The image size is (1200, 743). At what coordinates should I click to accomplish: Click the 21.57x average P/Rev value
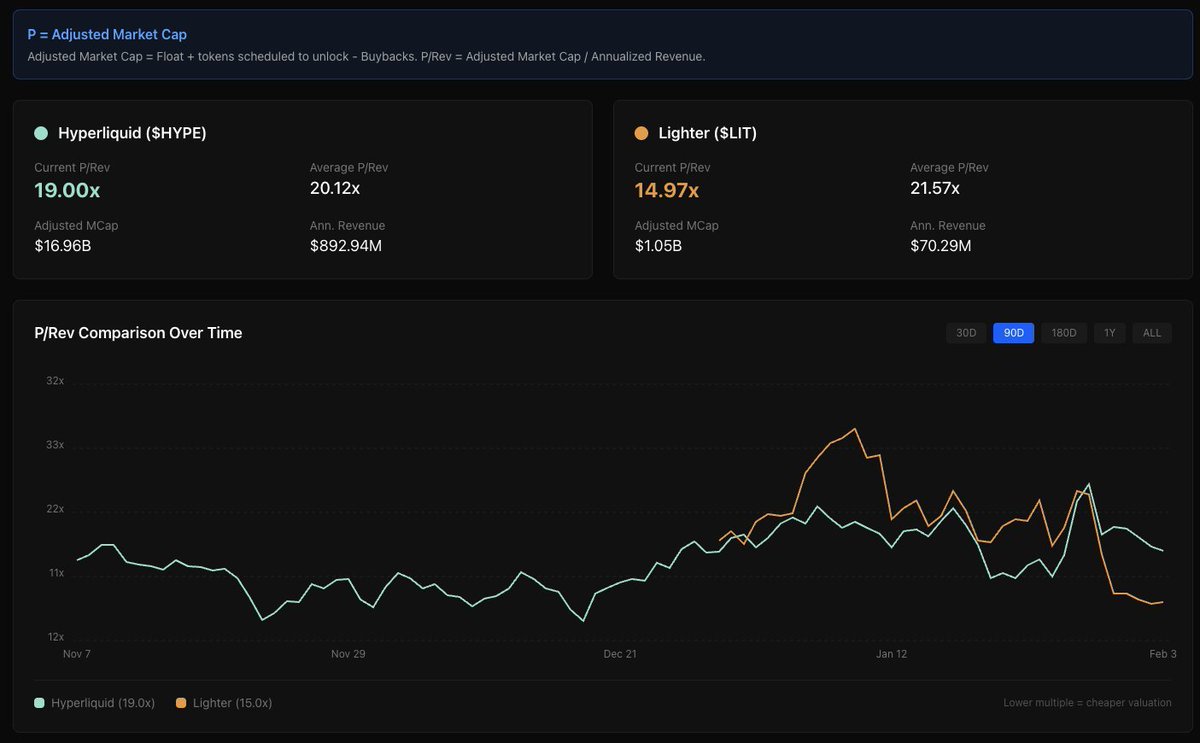pyautogui.click(x=935, y=188)
